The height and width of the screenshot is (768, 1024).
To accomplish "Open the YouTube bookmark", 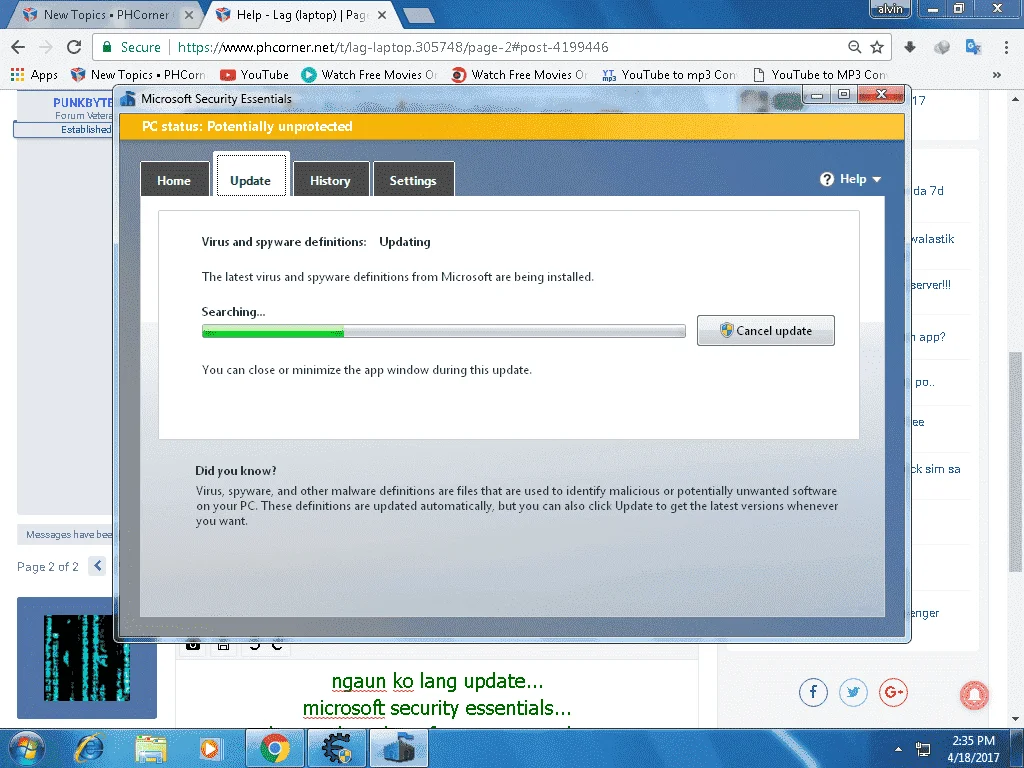I will tap(255, 74).
